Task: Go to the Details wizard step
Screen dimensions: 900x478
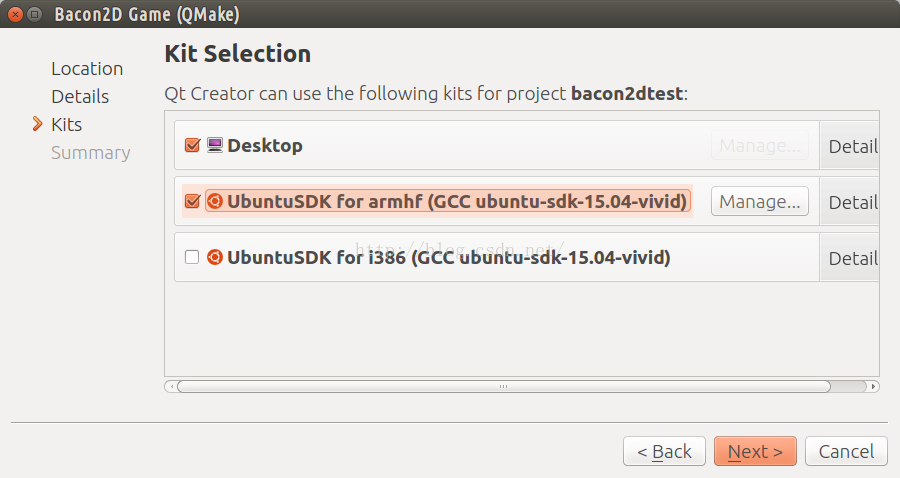Action: (x=80, y=96)
